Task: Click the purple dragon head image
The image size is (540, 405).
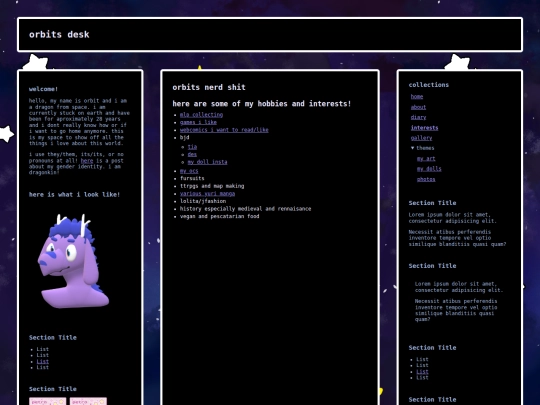Action: pos(73,260)
